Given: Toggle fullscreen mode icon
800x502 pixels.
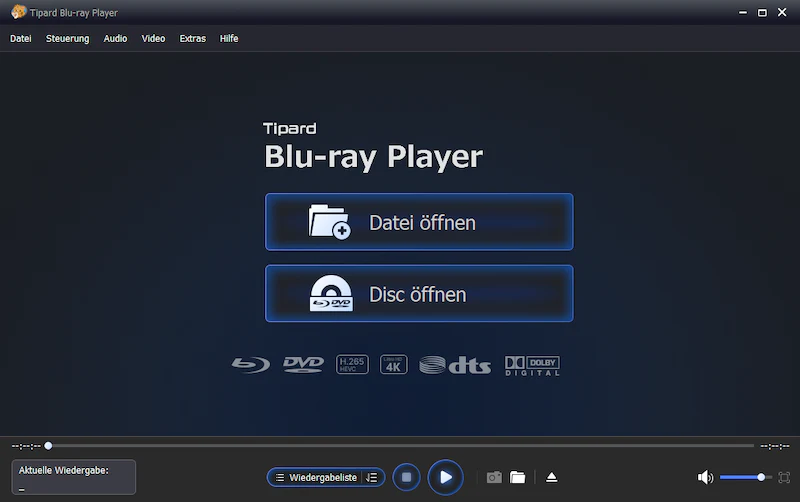Looking at the screenshot, I should 784,478.
